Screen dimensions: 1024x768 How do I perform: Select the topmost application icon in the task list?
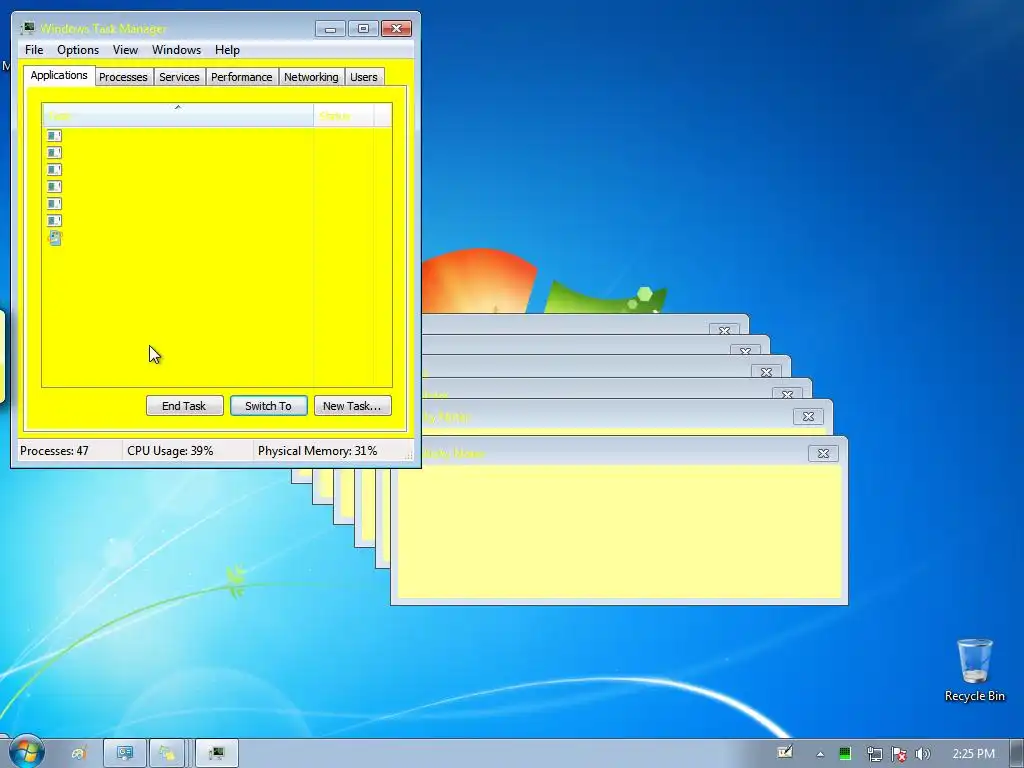pyautogui.click(x=54, y=136)
